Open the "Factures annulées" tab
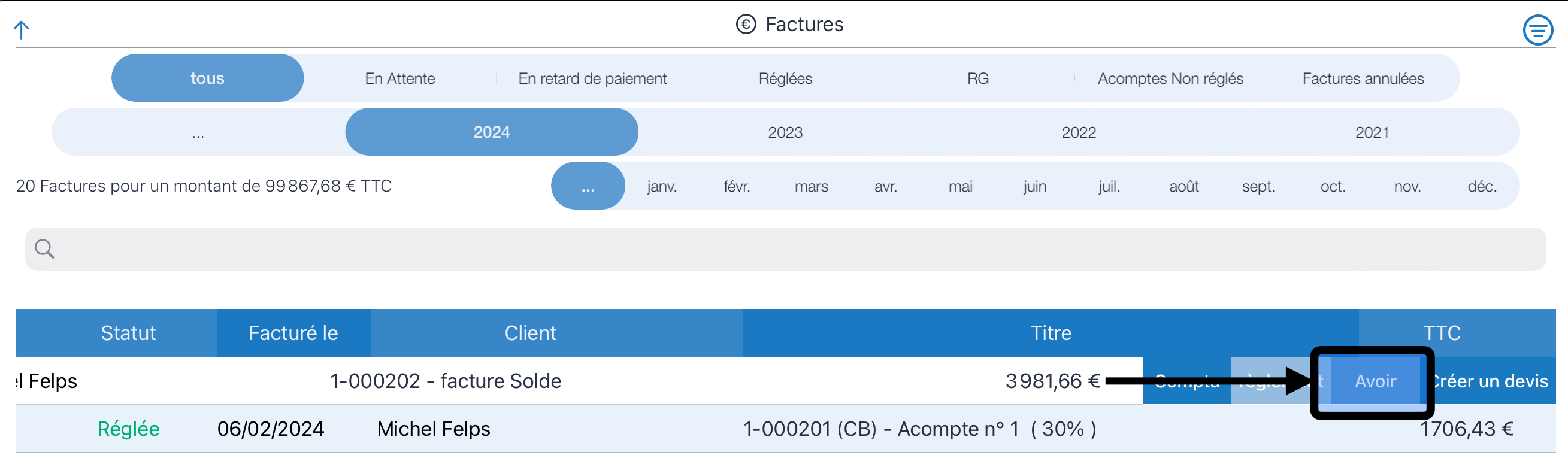Image resolution: width=1568 pixels, height=464 pixels. pos(1363,78)
